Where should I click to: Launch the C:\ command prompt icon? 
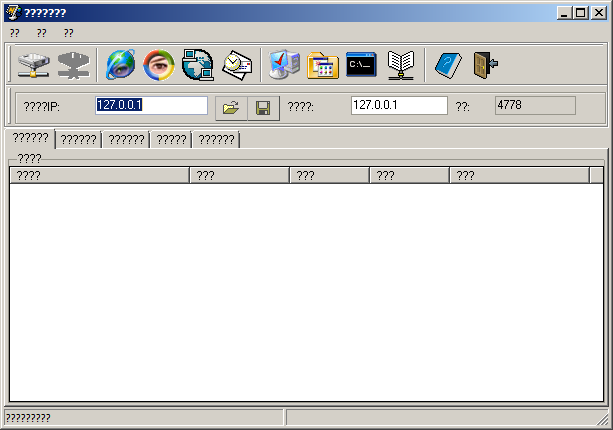click(x=361, y=65)
